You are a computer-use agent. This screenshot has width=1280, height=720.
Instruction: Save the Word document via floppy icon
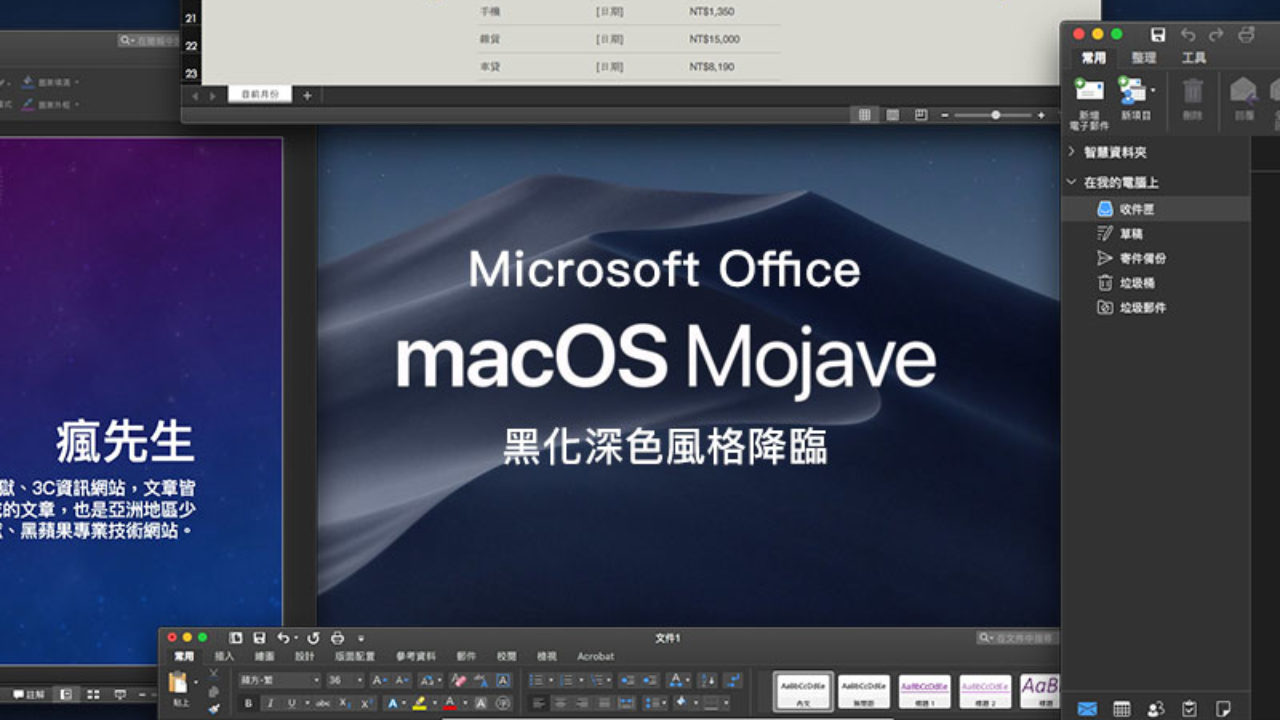pyautogui.click(x=259, y=637)
